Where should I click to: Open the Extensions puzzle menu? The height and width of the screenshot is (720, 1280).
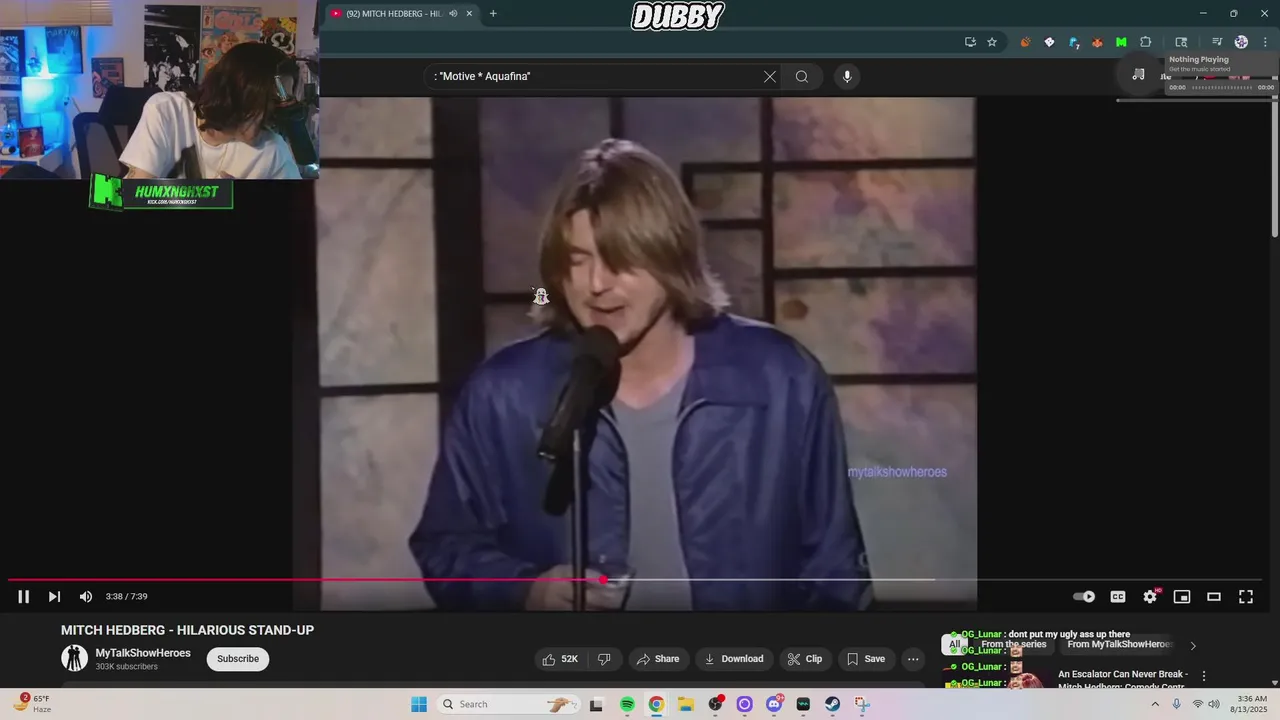click(1146, 42)
